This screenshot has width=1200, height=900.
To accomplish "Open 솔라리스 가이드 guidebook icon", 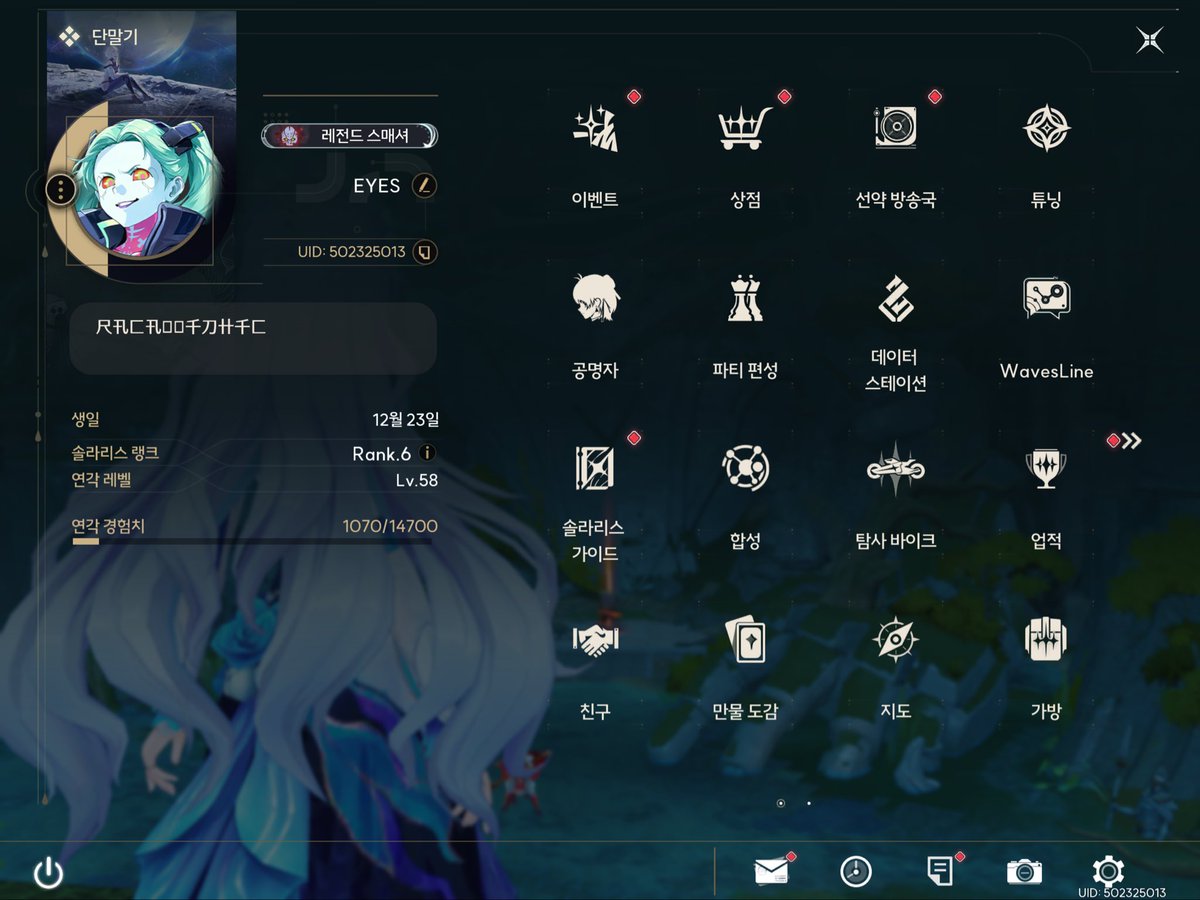I will click(x=595, y=468).
